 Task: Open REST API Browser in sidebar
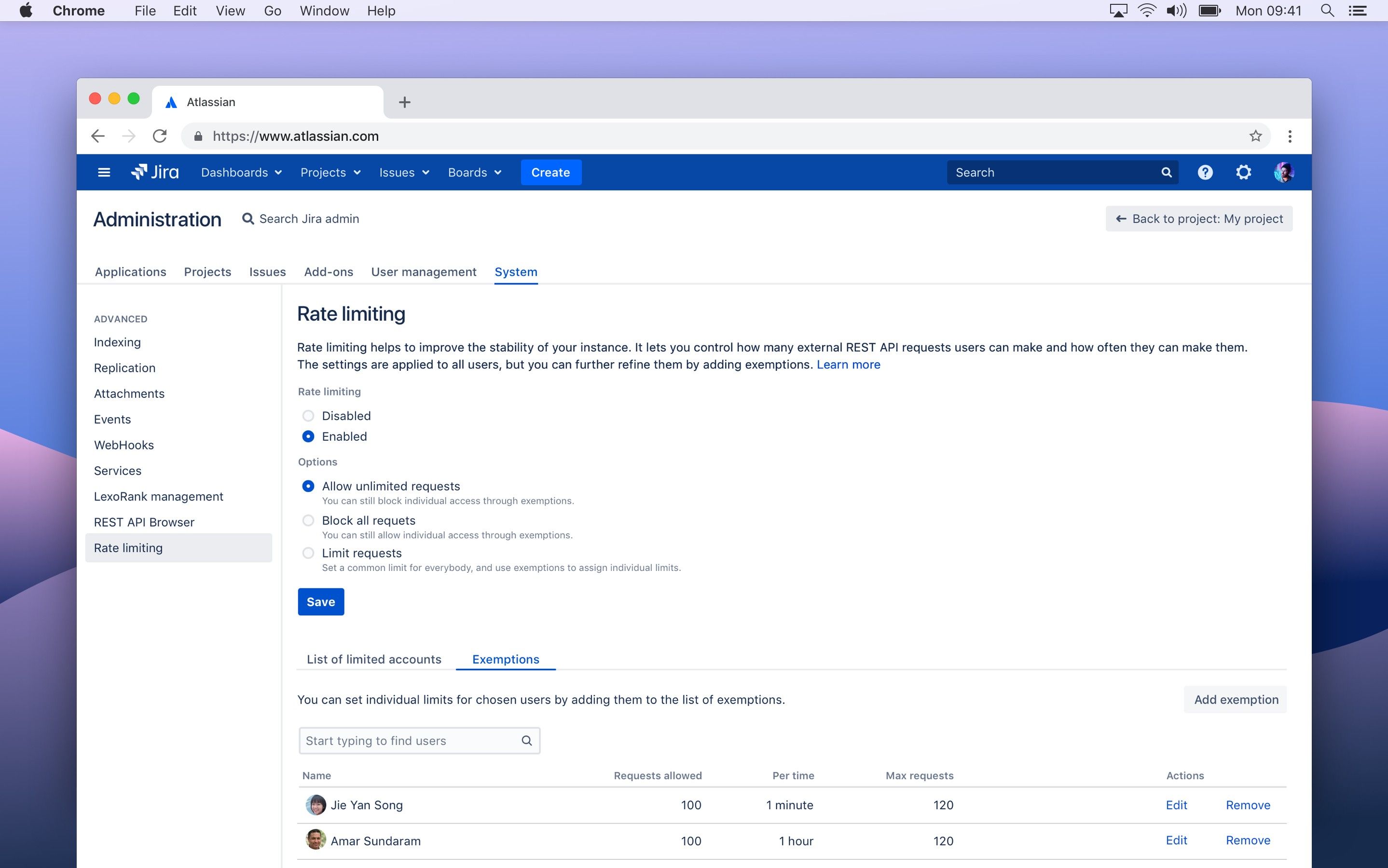click(144, 522)
